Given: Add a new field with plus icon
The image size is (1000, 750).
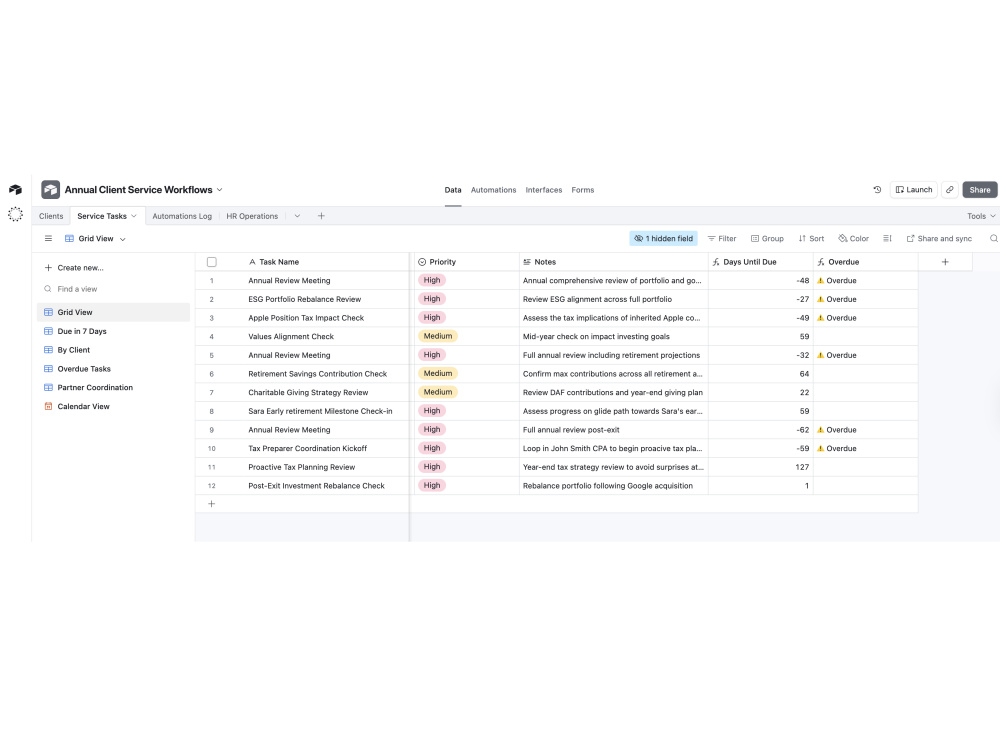Looking at the screenshot, I should coord(945,262).
